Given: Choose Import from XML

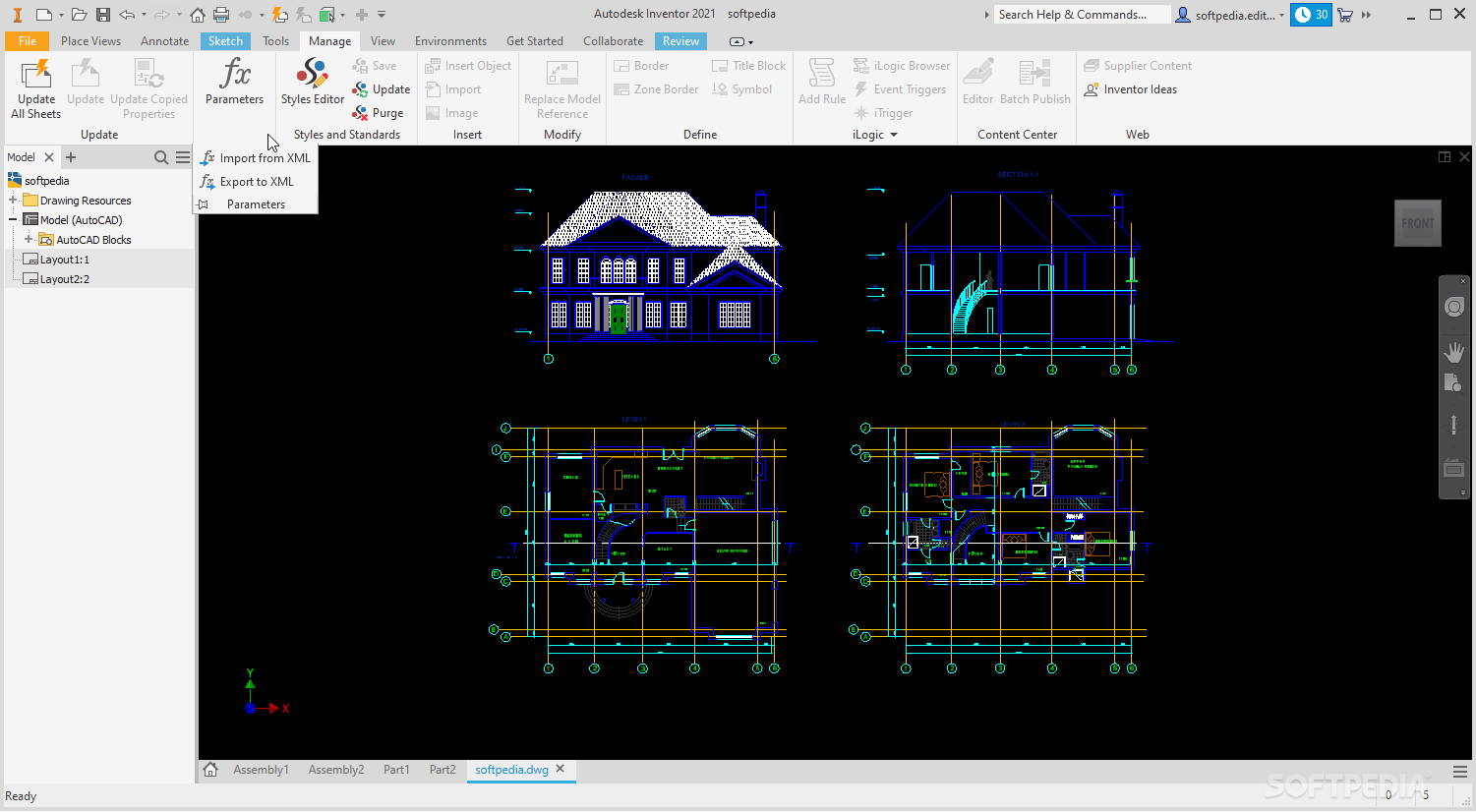Looking at the screenshot, I should (x=256, y=158).
